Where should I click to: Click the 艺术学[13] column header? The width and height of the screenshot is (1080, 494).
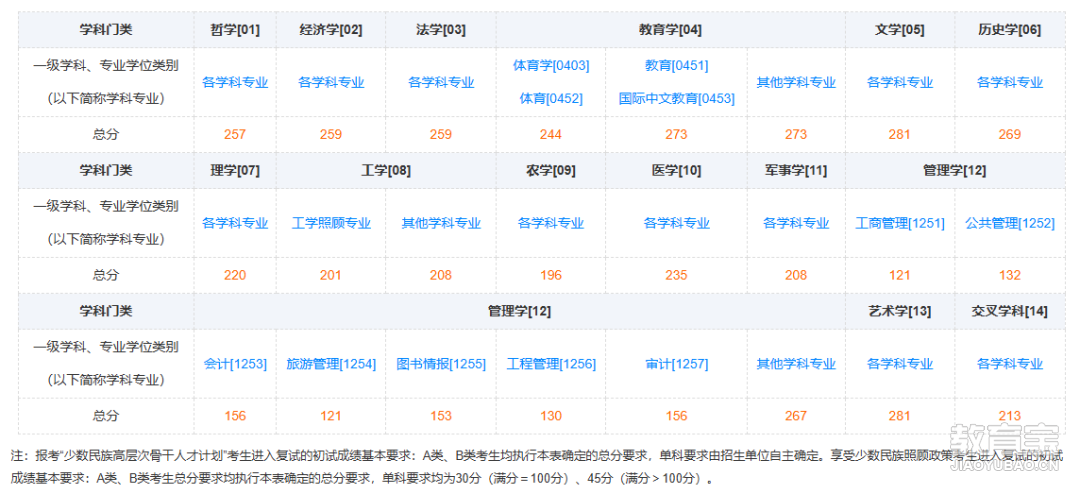(900, 311)
